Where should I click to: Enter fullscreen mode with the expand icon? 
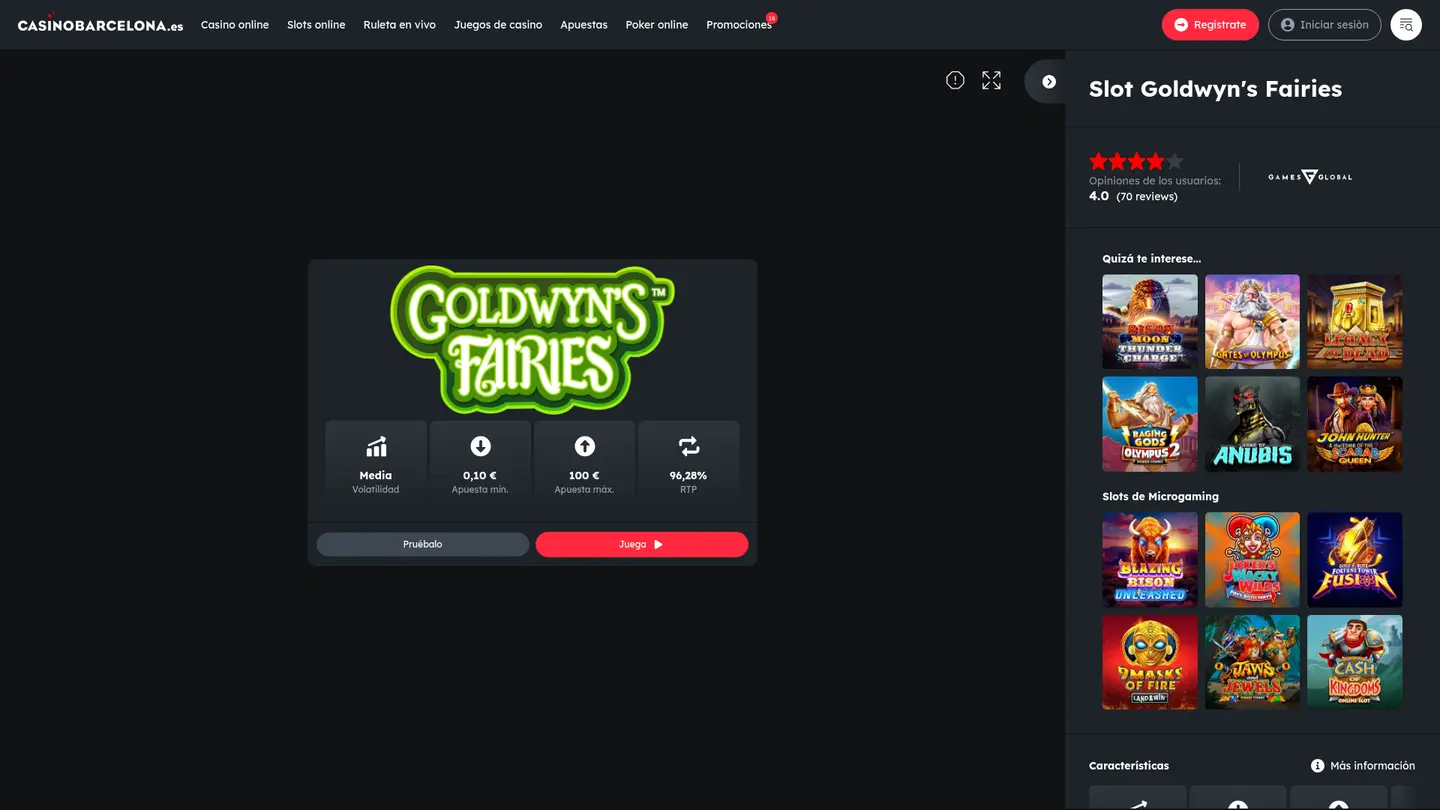click(x=991, y=80)
